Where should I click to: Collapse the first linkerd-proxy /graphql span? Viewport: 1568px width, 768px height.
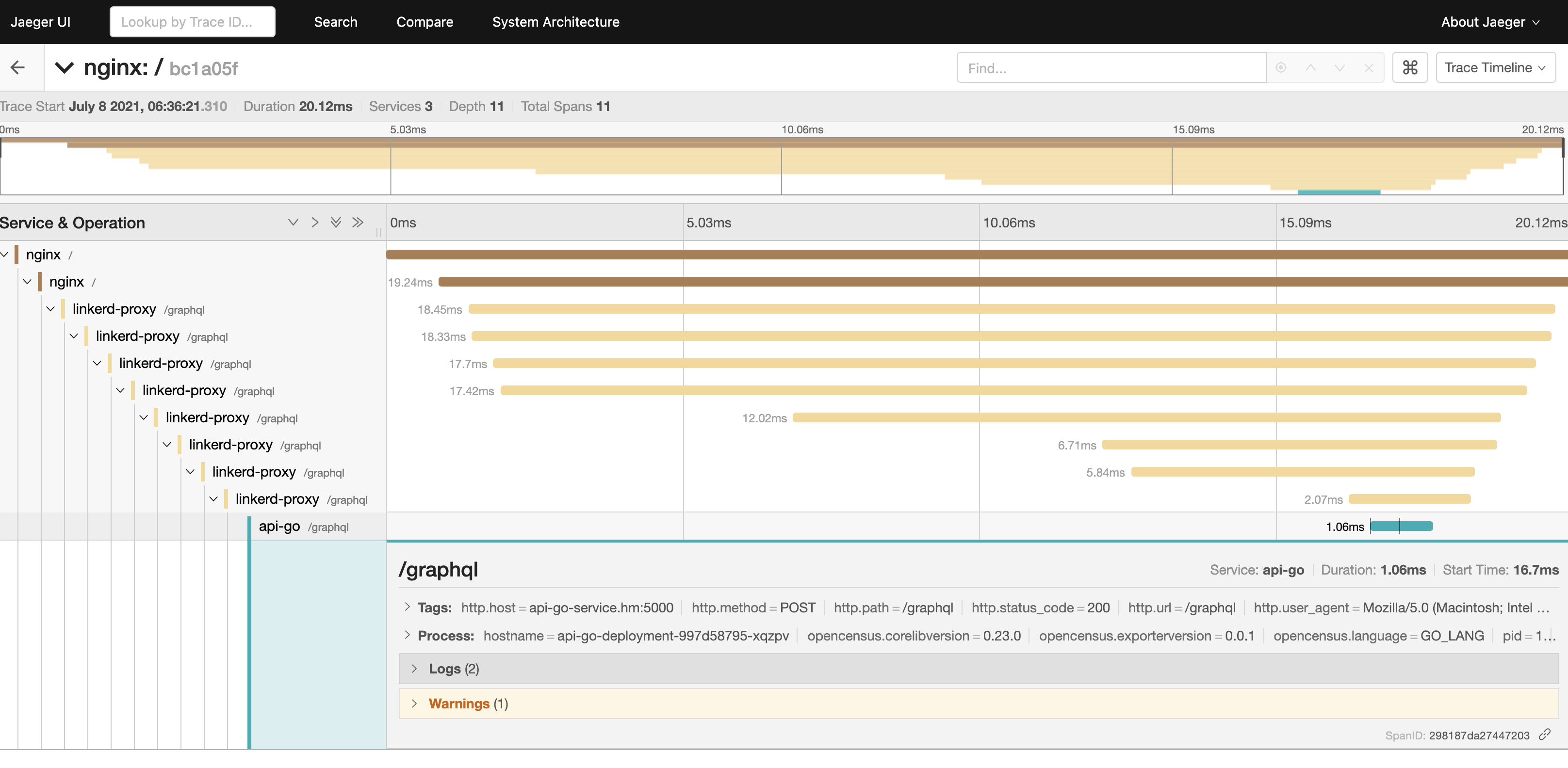50,308
